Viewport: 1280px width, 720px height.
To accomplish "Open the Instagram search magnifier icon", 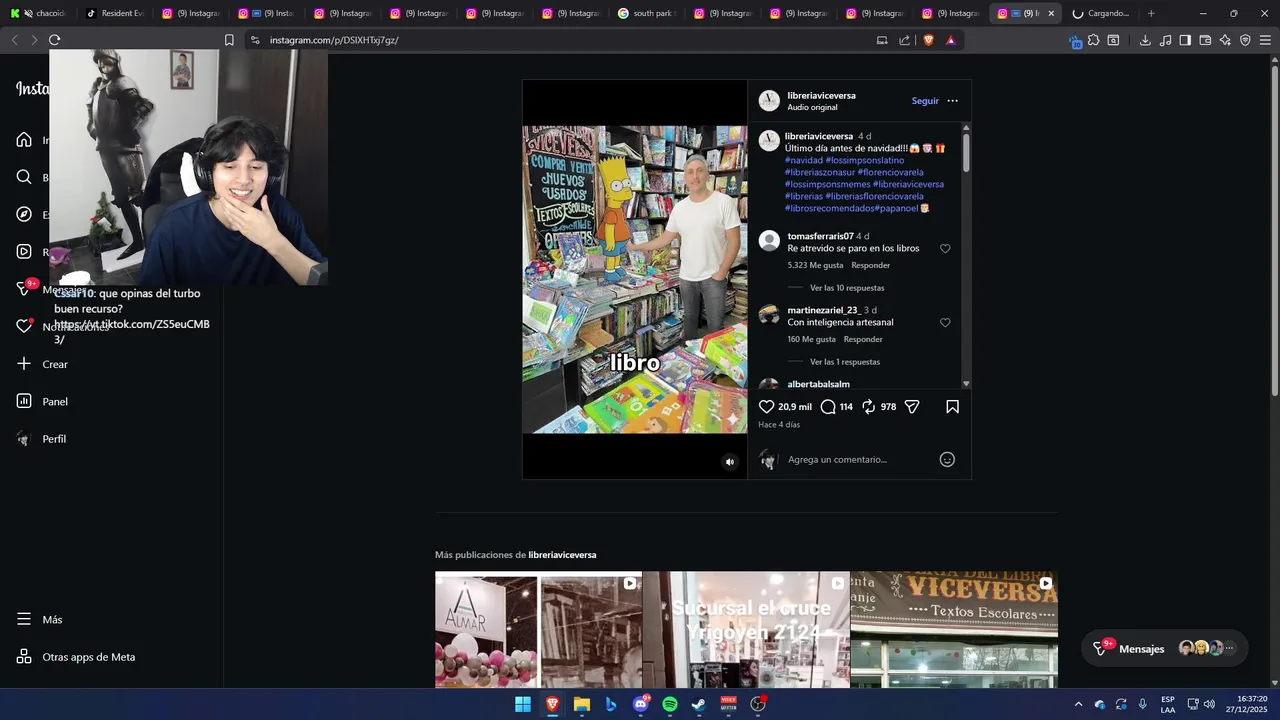I will [24, 177].
